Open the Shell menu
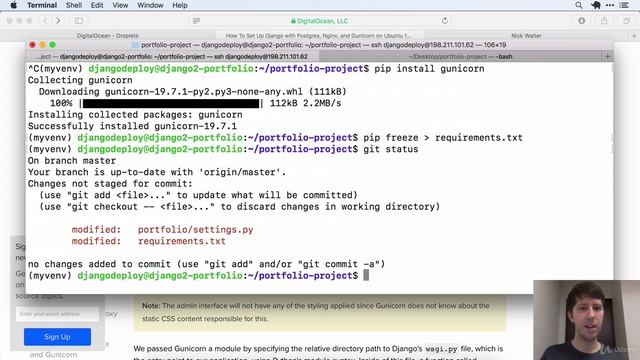 click(x=73, y=5)
